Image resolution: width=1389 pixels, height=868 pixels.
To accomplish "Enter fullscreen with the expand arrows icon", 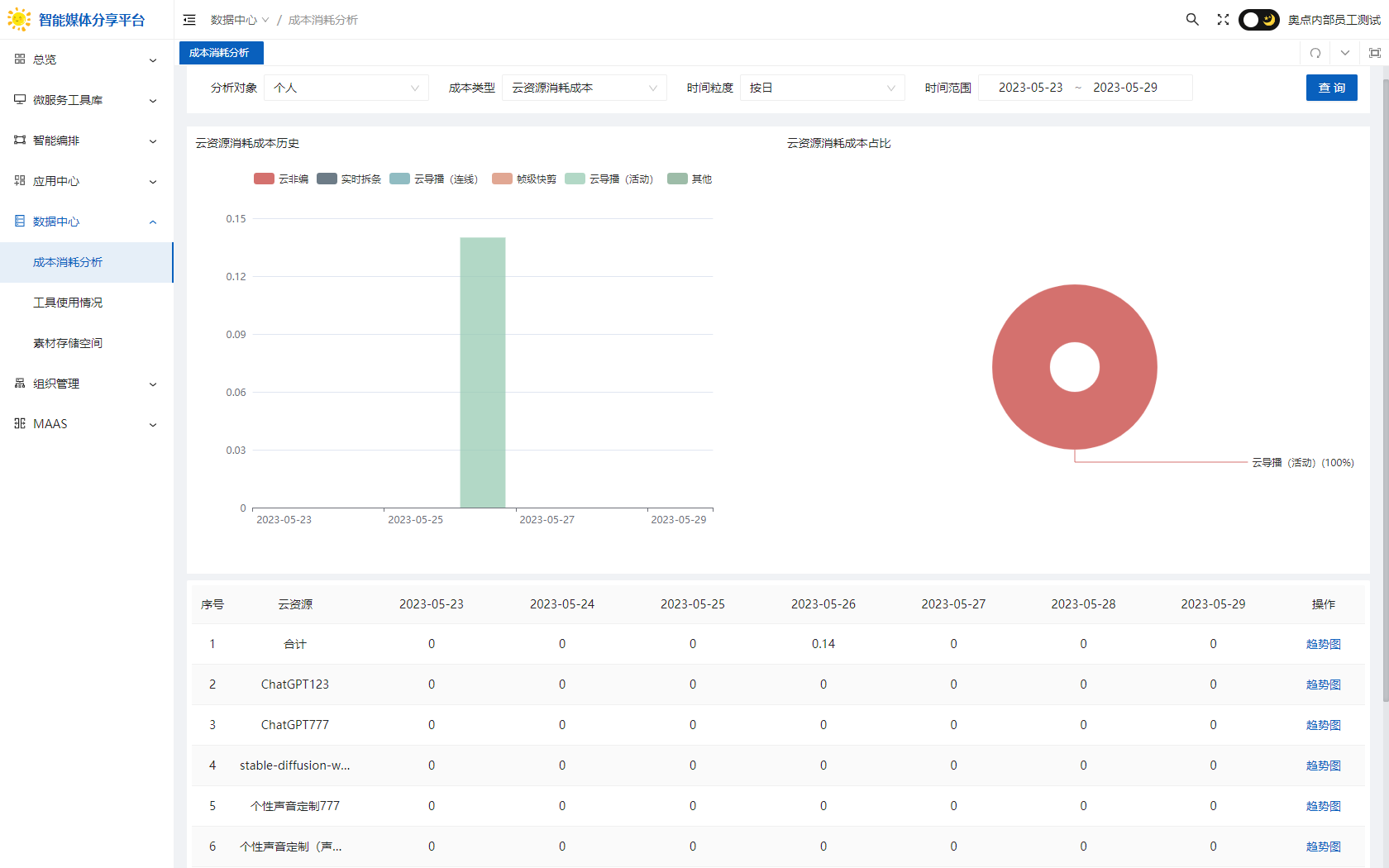I will click(1223, 19).
